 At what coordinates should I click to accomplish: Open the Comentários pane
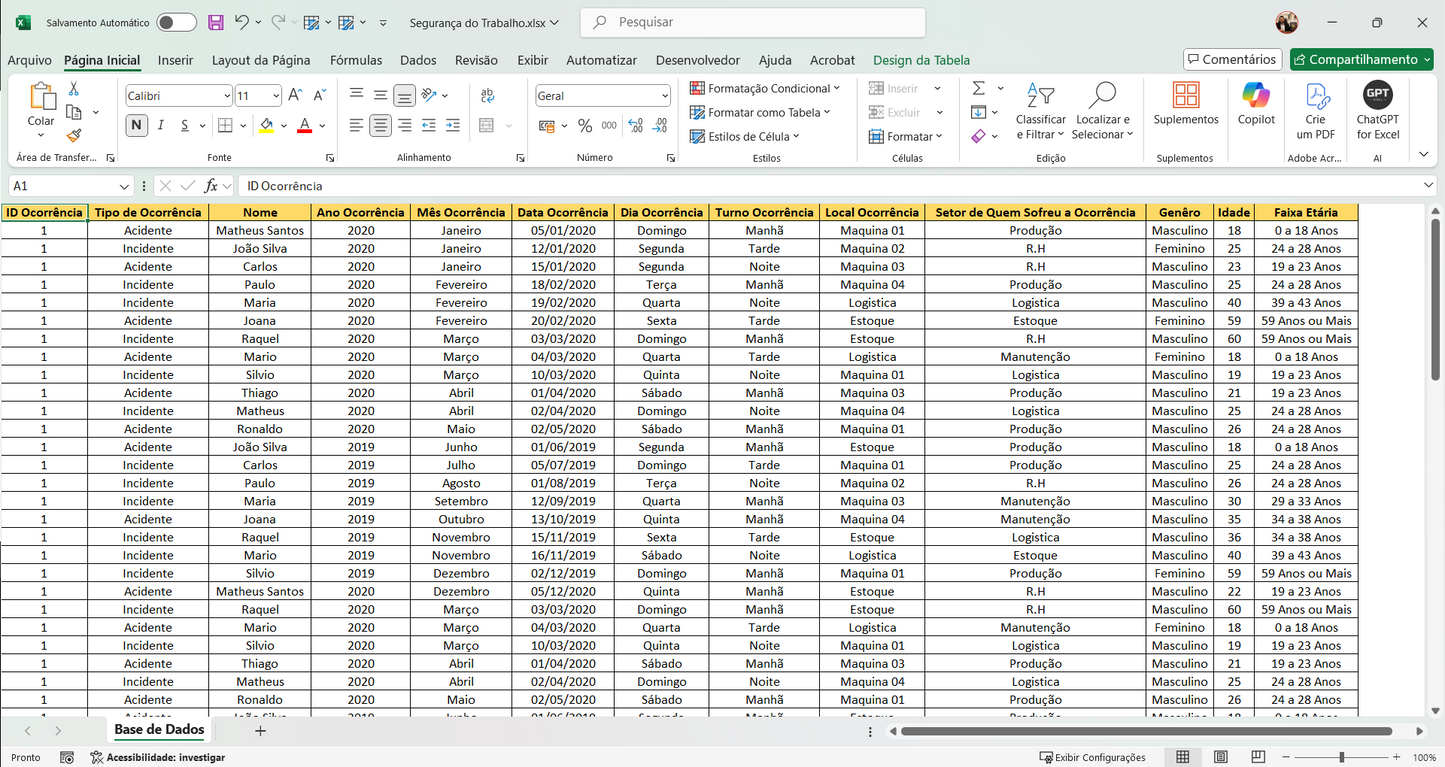tap(1232, 59)
